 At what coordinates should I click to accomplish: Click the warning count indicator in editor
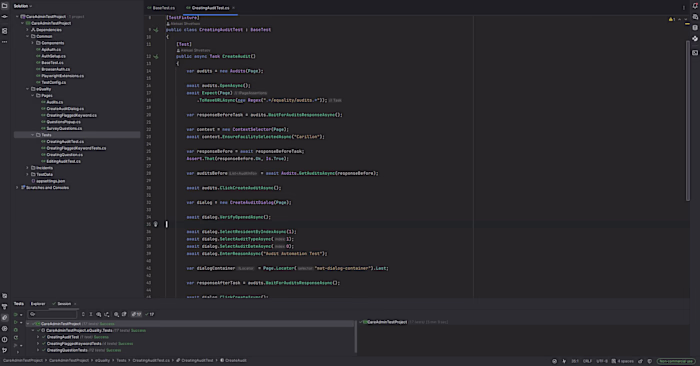pos(671,19)
